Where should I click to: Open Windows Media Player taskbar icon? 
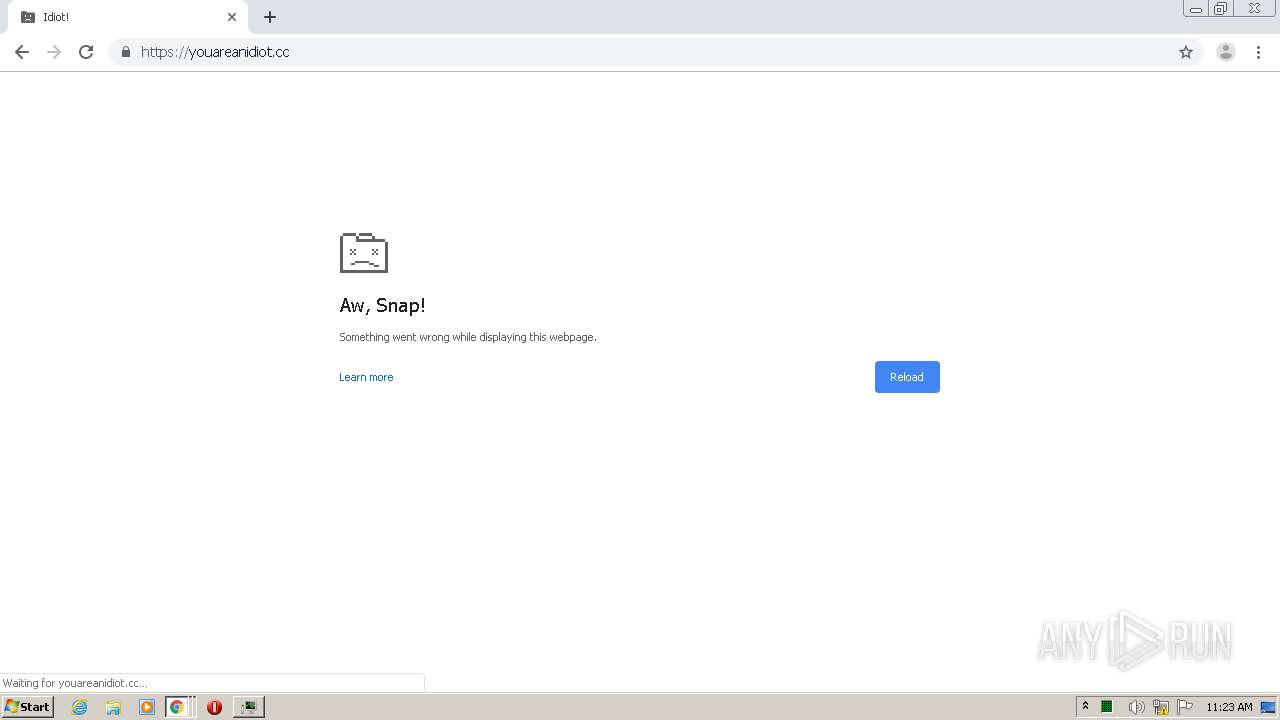(147, 707)
